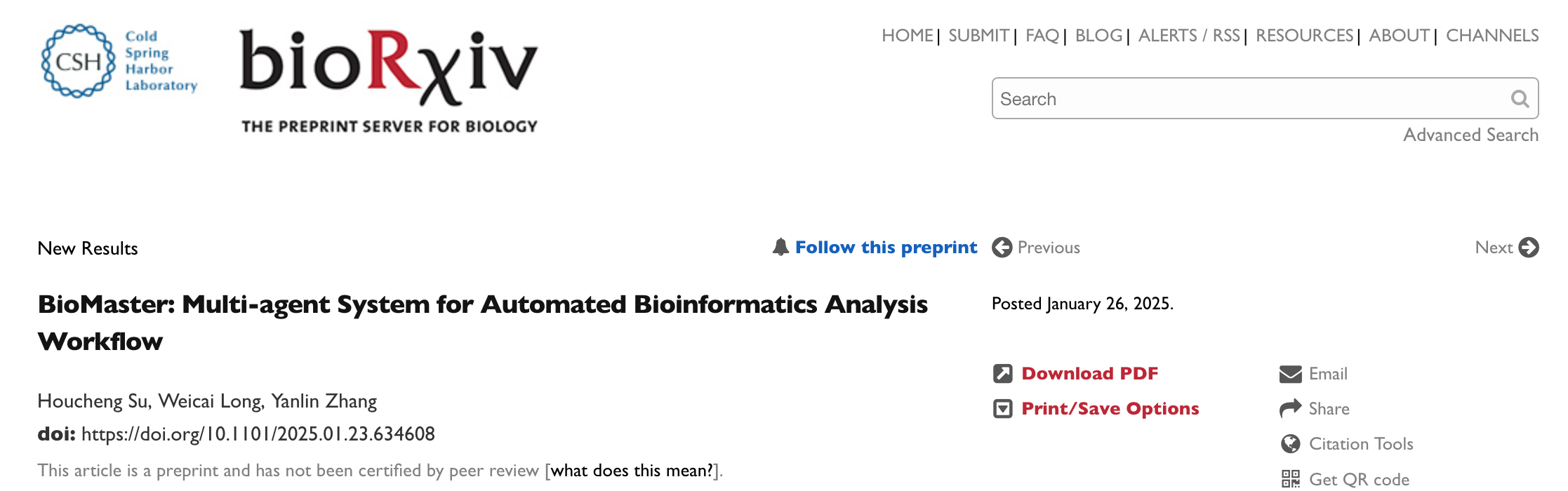Click the Next arrow icon

point(1528,248)
